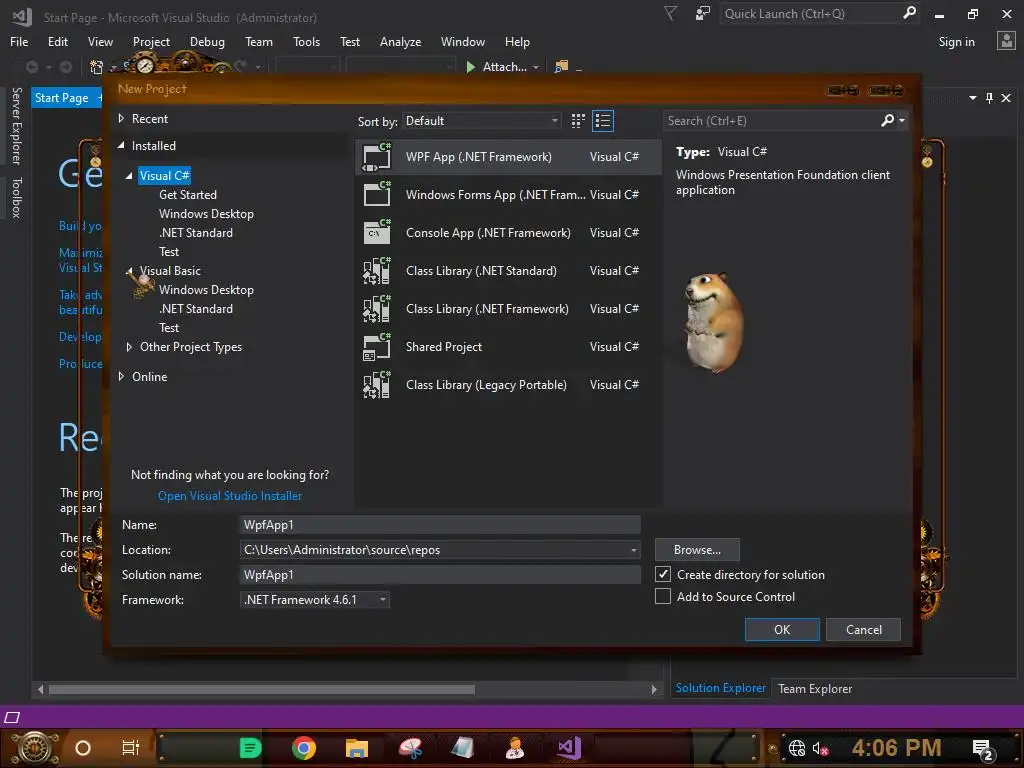Click the Browse... button
This screenshot has width=1024, height=768.
tap(697, 550)
